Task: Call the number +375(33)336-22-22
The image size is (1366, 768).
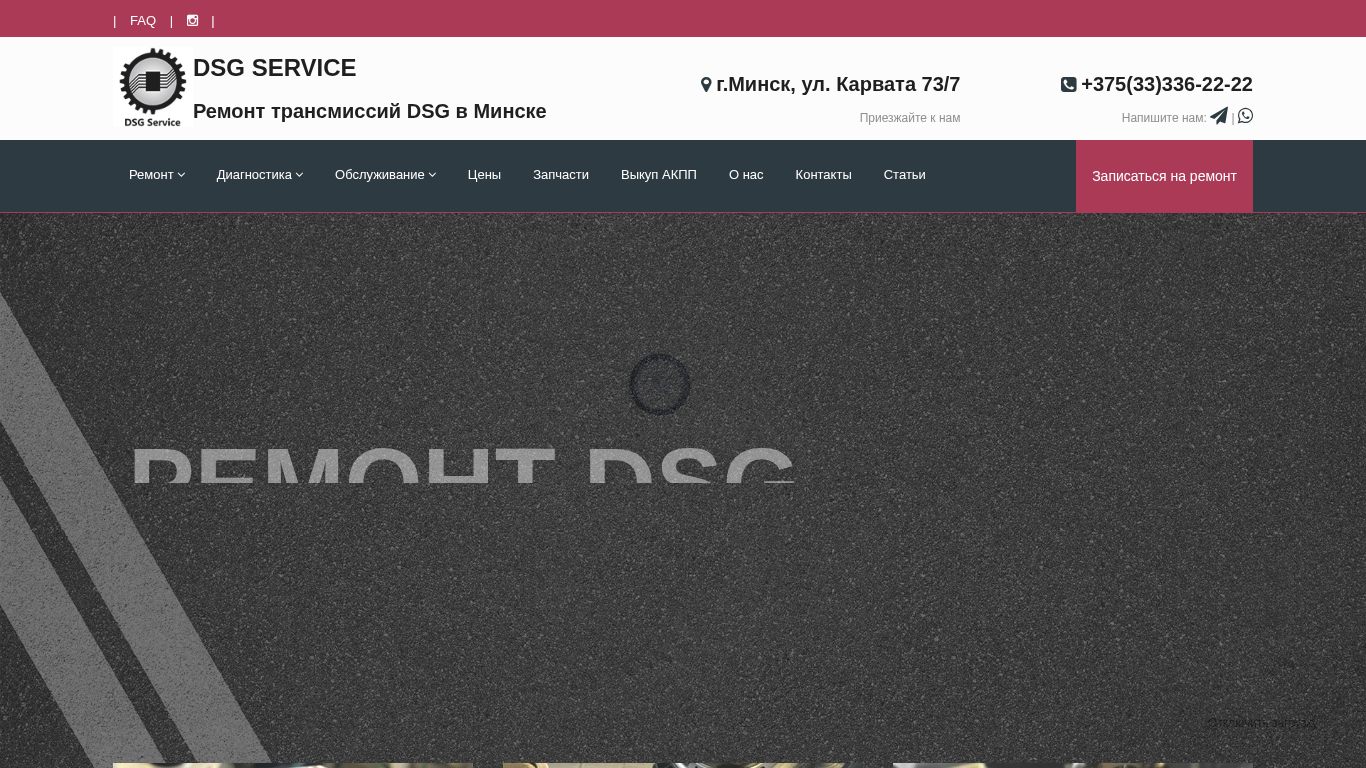Action: (x=1167, y=85)
